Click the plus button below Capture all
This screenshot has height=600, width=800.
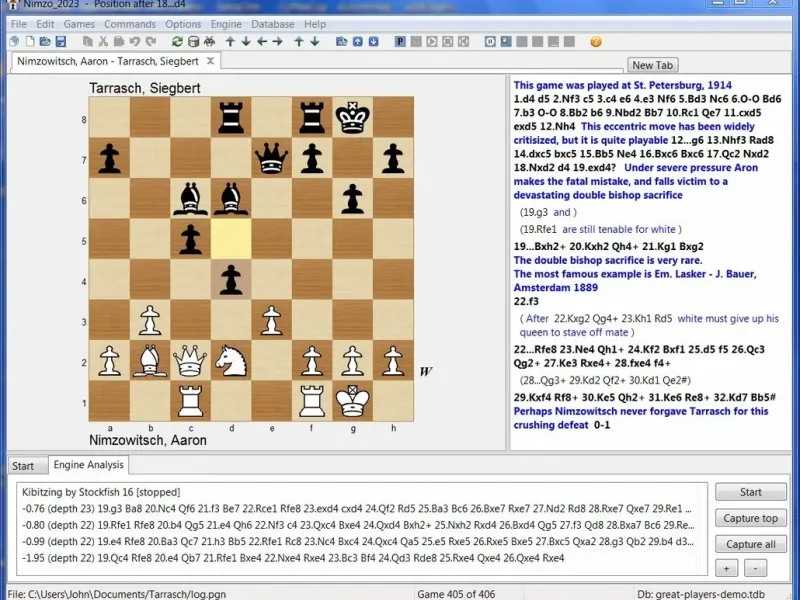pos(726,568)
